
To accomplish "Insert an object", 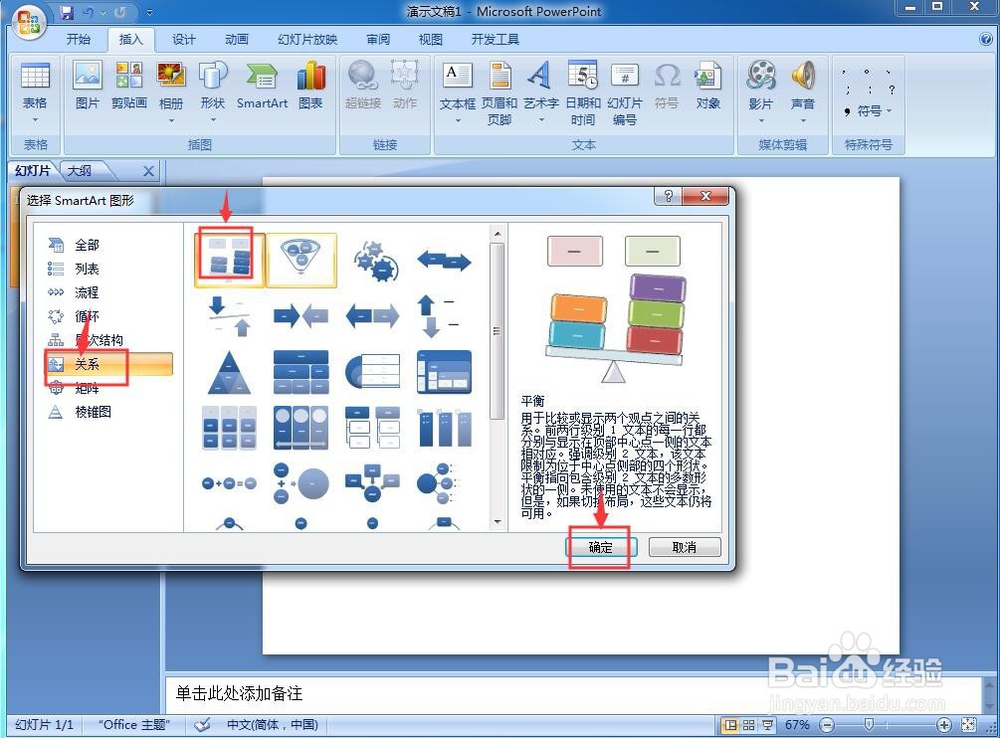I will pos(708,86).
